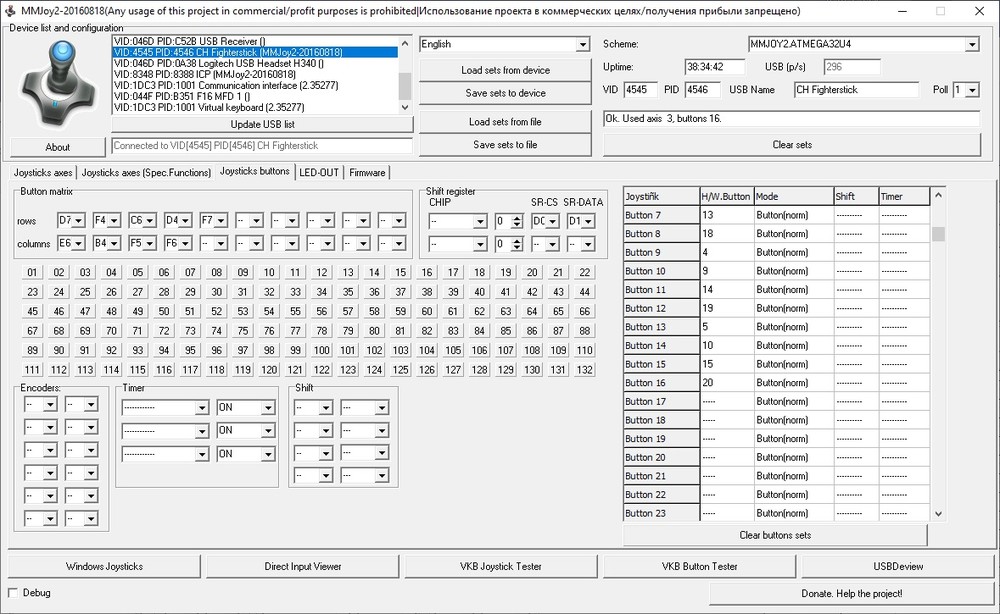Screen dimensions: 1000x614
Task: Enable the Debug checkbox
Action: tap(14, 593)
